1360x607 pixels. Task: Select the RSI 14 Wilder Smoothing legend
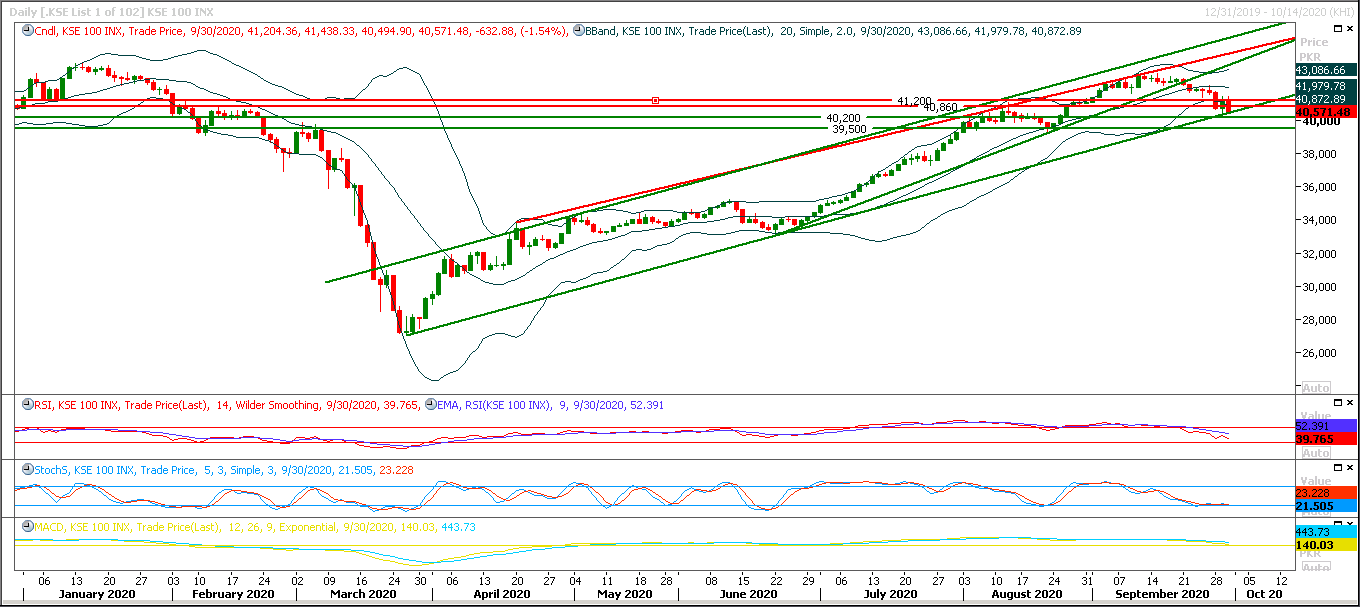(228, 405)
